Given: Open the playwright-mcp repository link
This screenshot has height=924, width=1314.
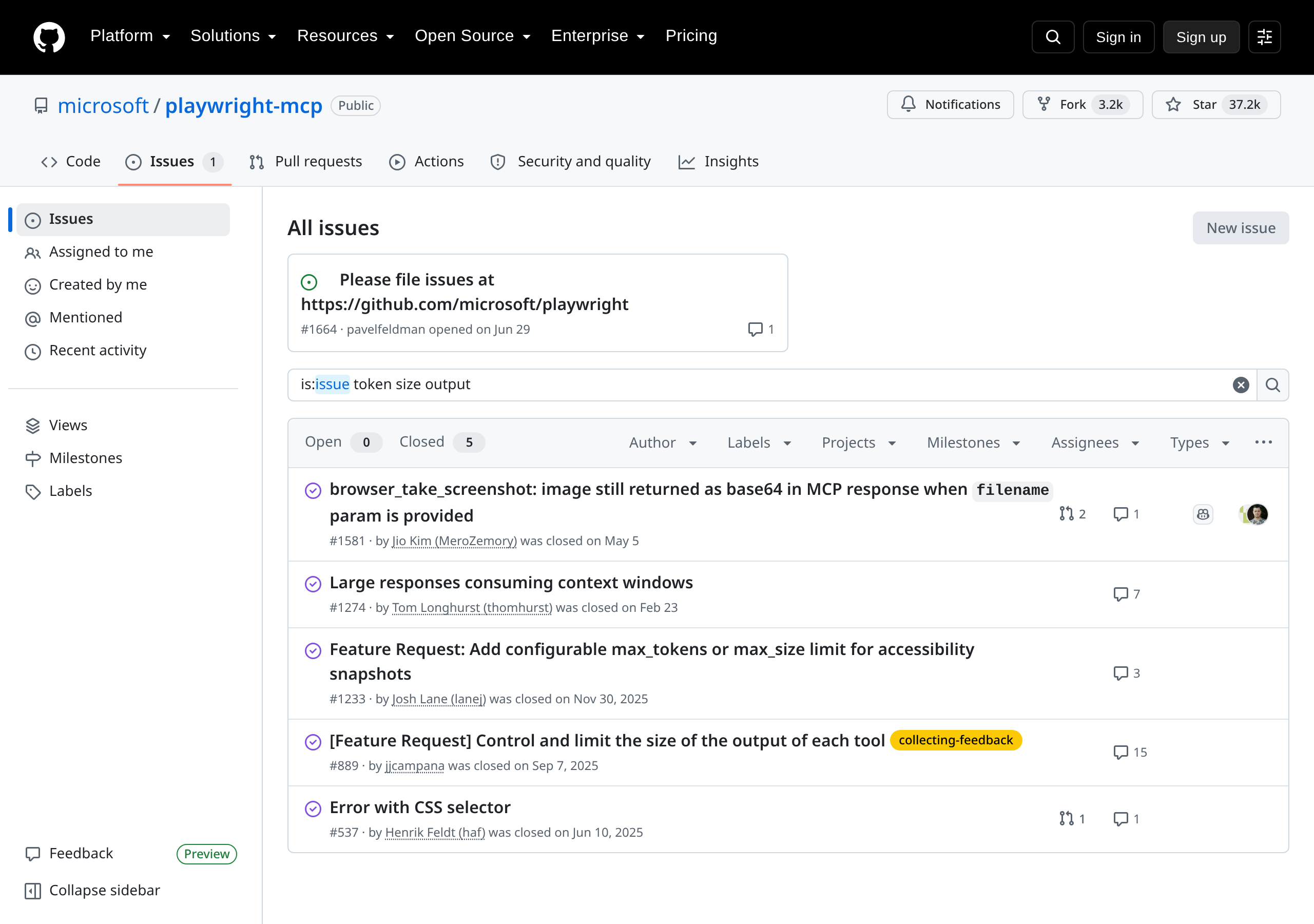Looking at the screenshot, I should point(244,106).
